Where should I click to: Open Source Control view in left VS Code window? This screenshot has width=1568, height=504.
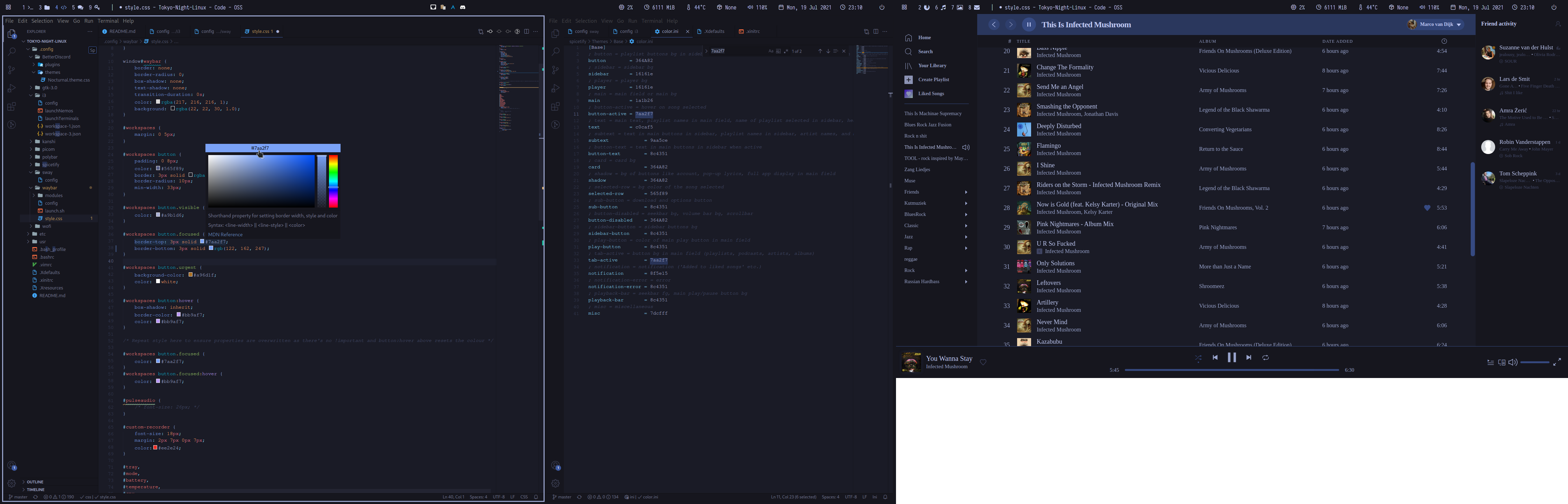(12, 70)
